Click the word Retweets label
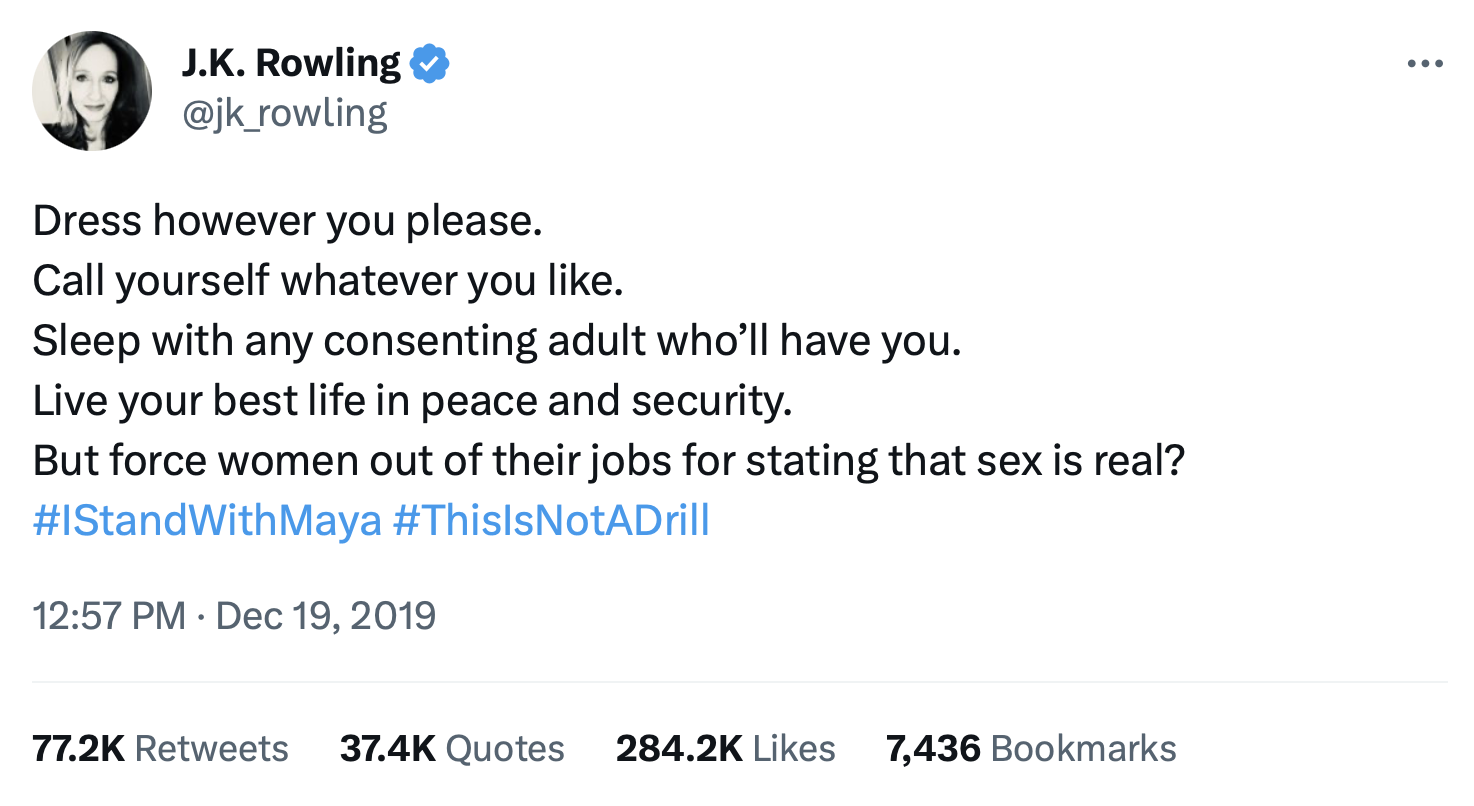The width and height of the screenshot is (1474, 806). [211, 748]
